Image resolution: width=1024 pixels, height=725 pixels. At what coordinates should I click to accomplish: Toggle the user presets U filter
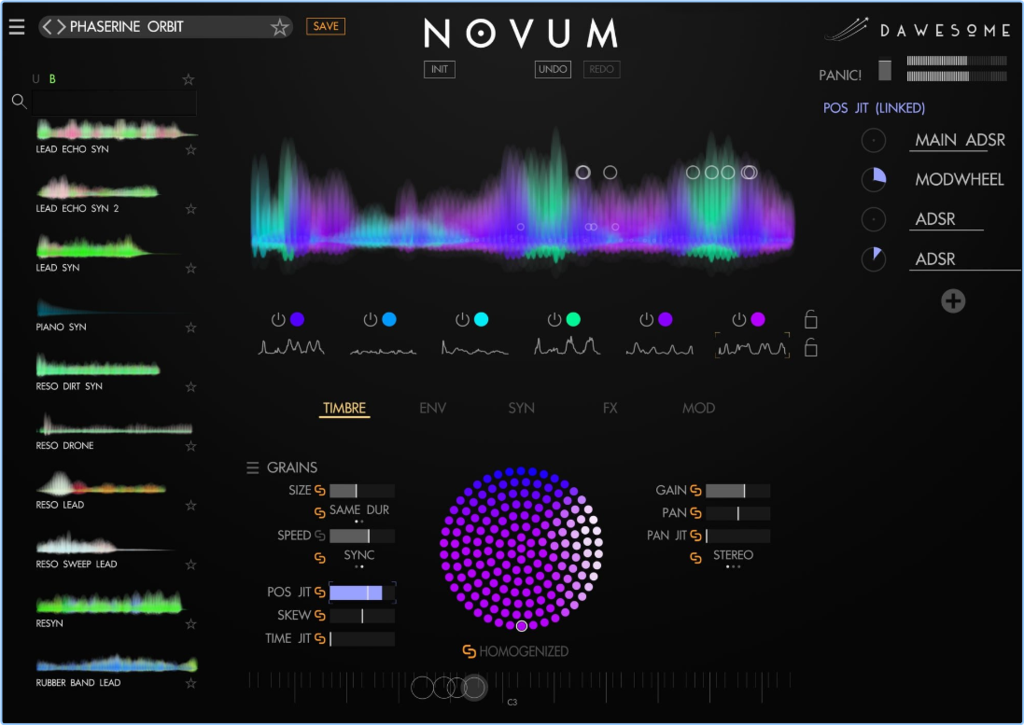coord(36,79)
